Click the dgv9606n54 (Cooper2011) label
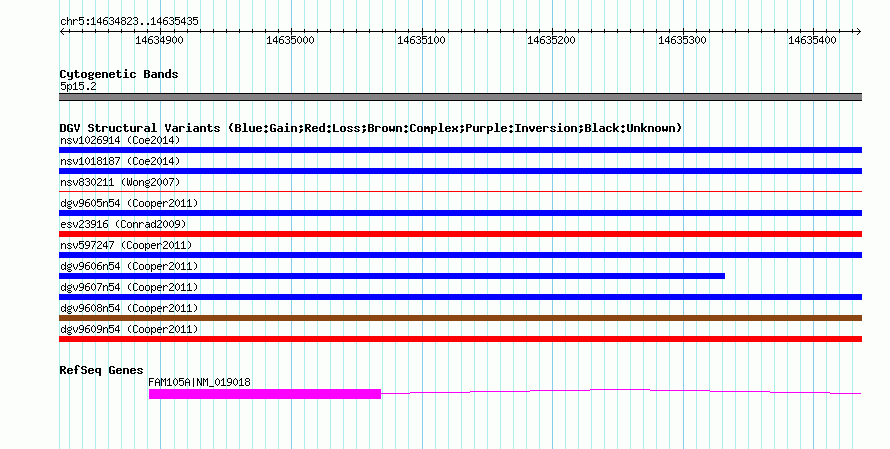This screenshot has width=890, height=449. tap(129, 266)
